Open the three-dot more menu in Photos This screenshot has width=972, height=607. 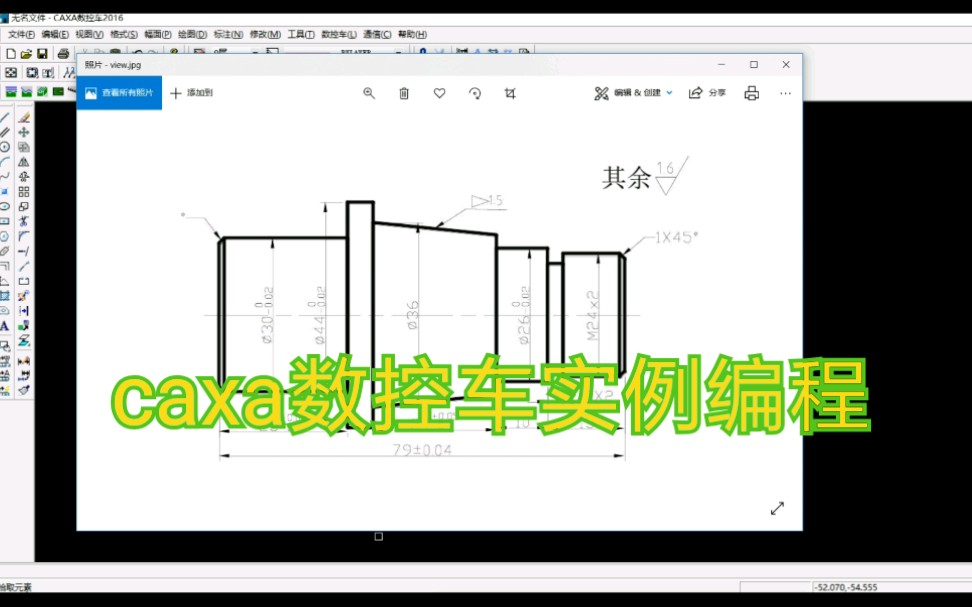pos(785,93)
